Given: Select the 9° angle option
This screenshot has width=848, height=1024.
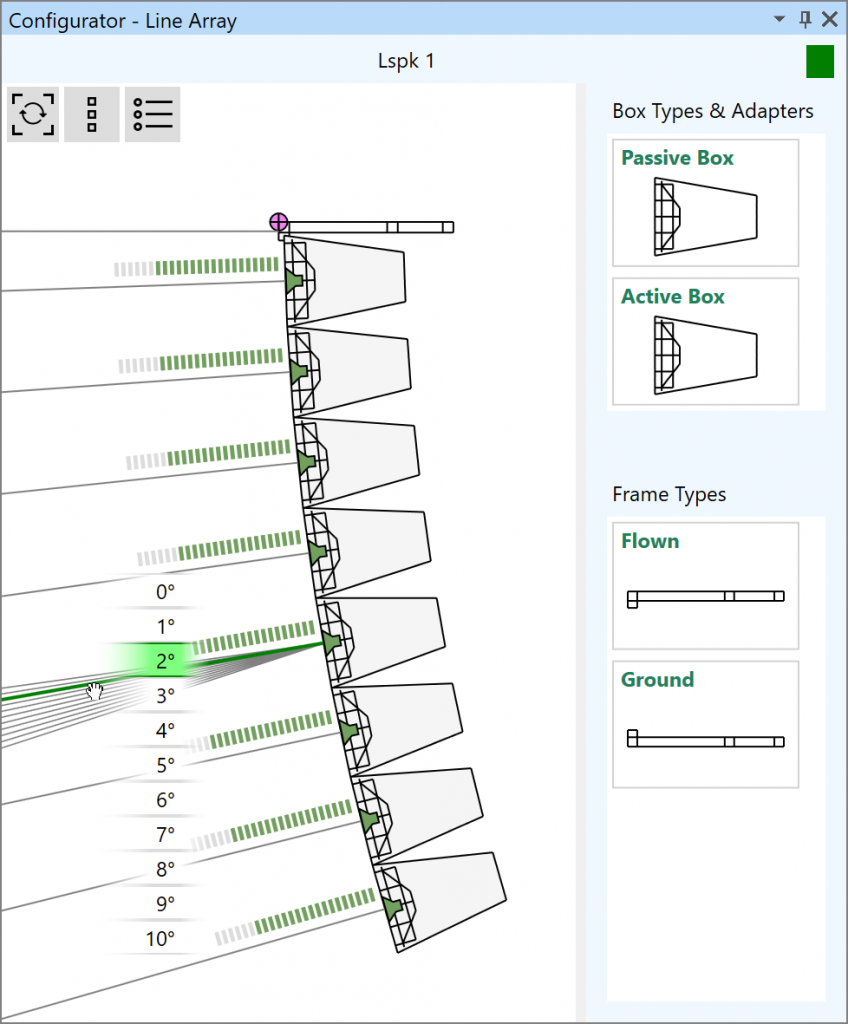Looking at the screenshot, I should pyautogui.click(x=165, y=904).
